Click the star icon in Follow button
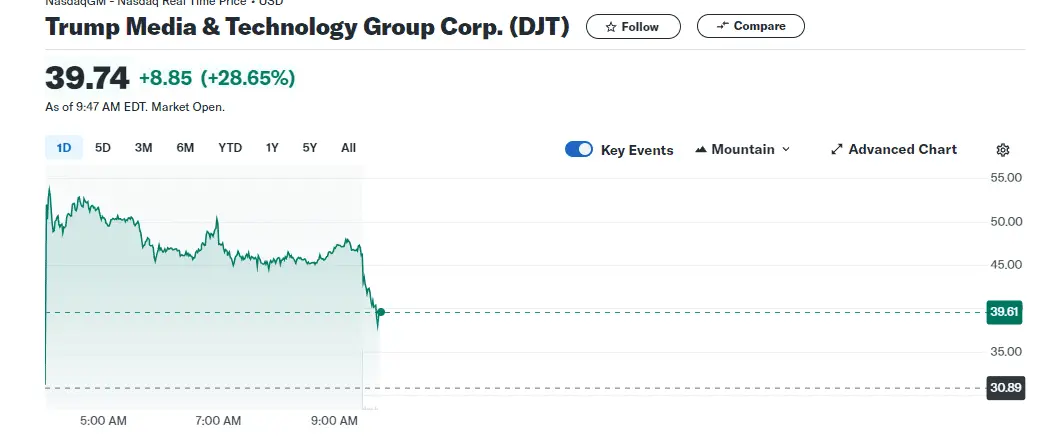The image size is (1048, 441). (609, 27)
